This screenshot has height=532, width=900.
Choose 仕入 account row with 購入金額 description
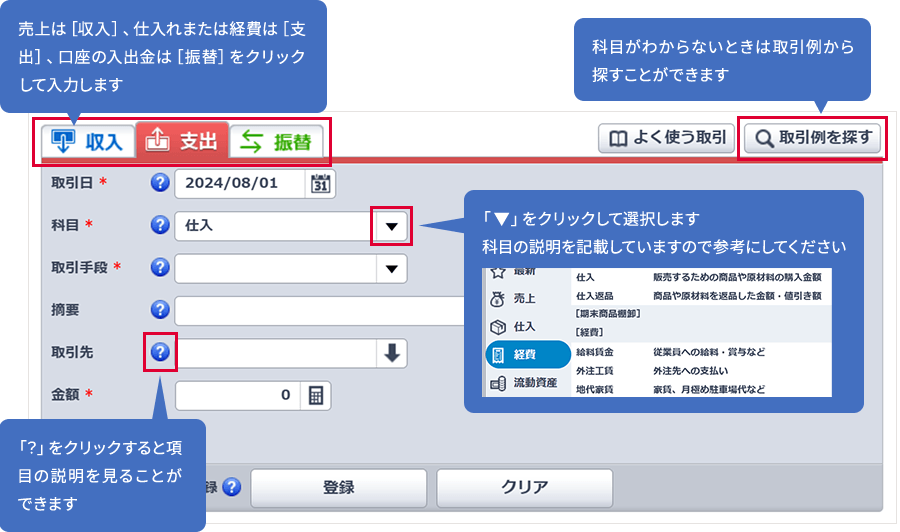tap(701, 277)
